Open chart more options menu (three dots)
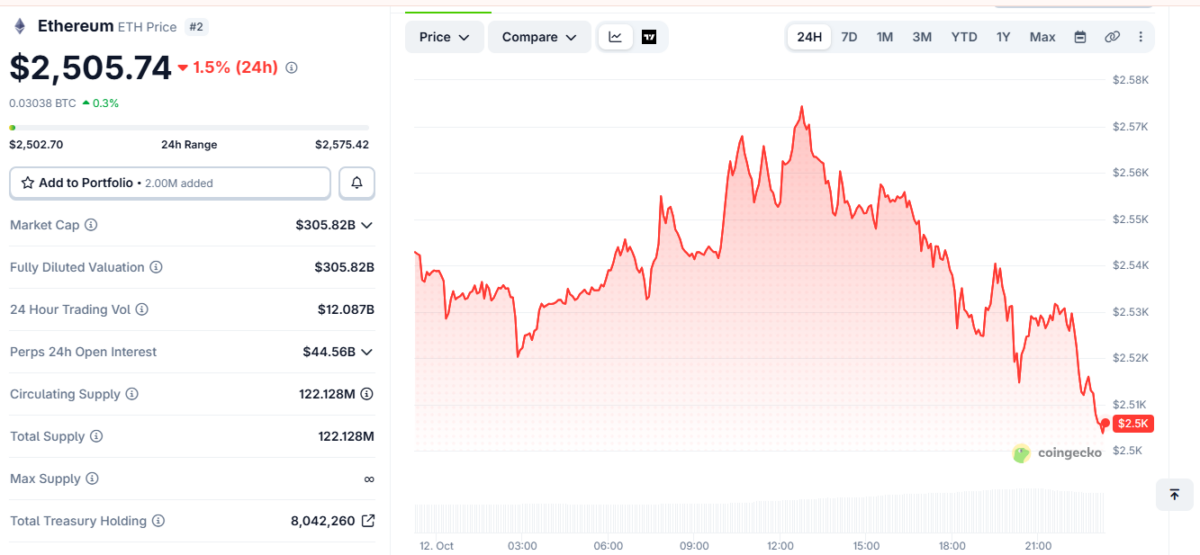Viewport: 1200px width, 555px height. click(1141, 37)
